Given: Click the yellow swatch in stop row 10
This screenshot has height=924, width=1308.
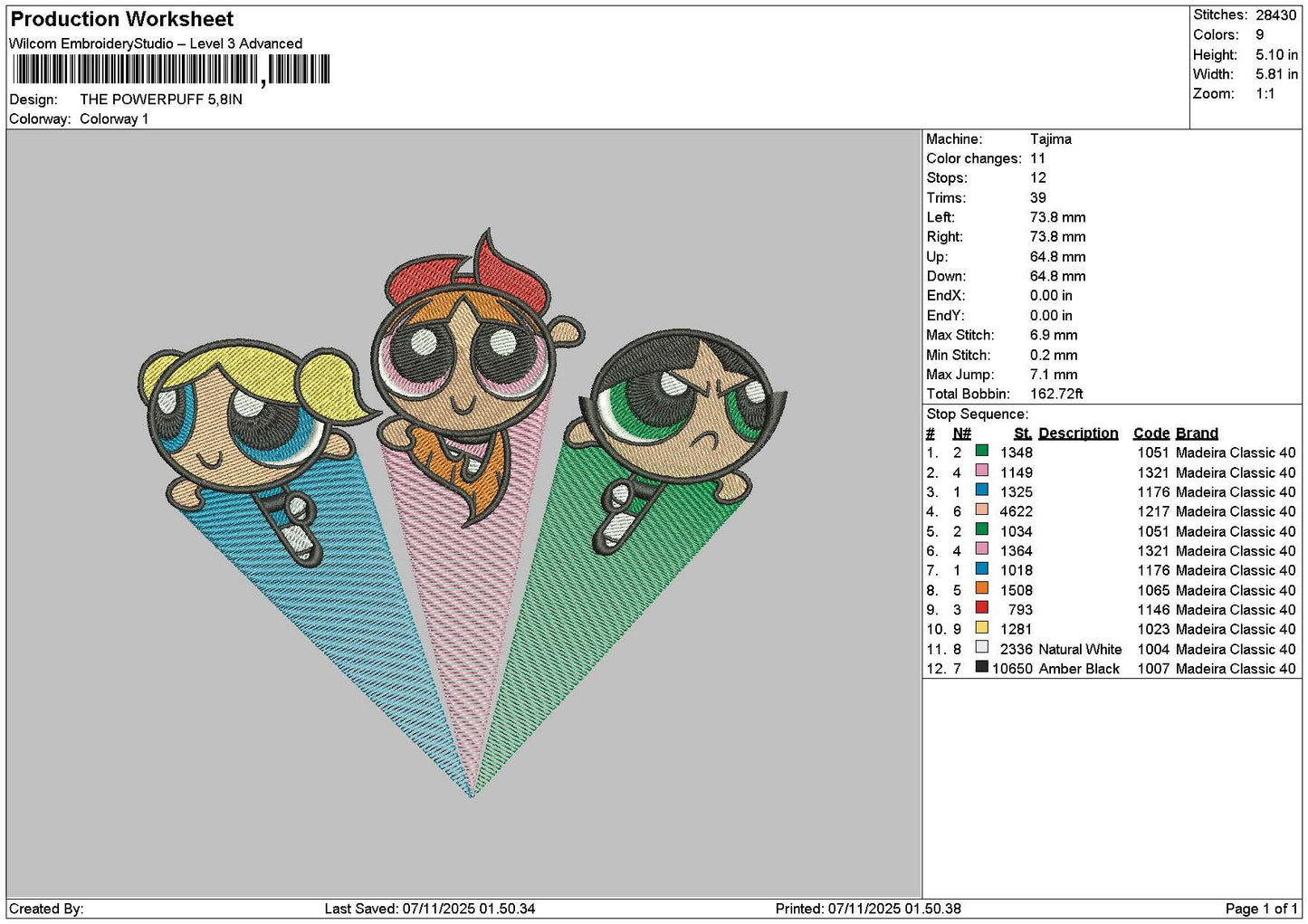Looking at the screenshot, I should pyautogui.click(x=981, y=628).
